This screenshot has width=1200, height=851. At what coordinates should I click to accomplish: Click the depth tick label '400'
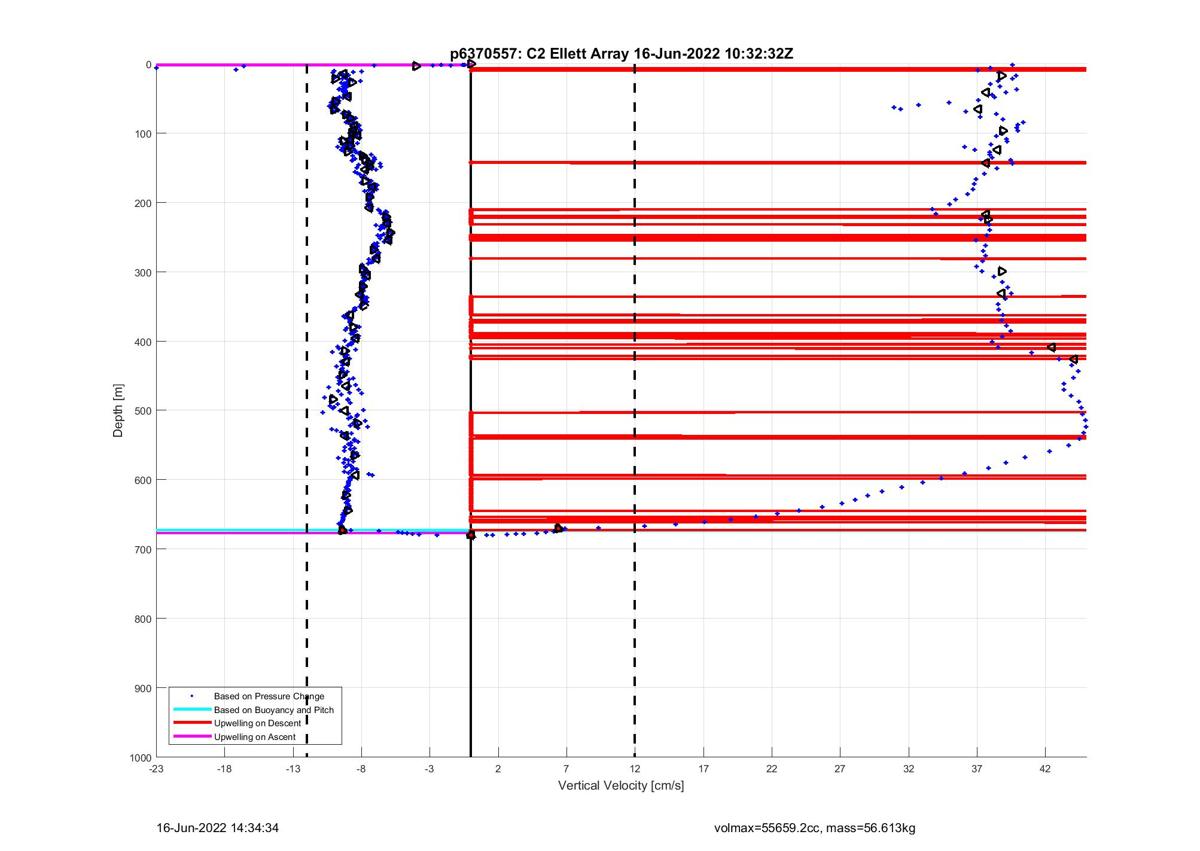(142, 342)
